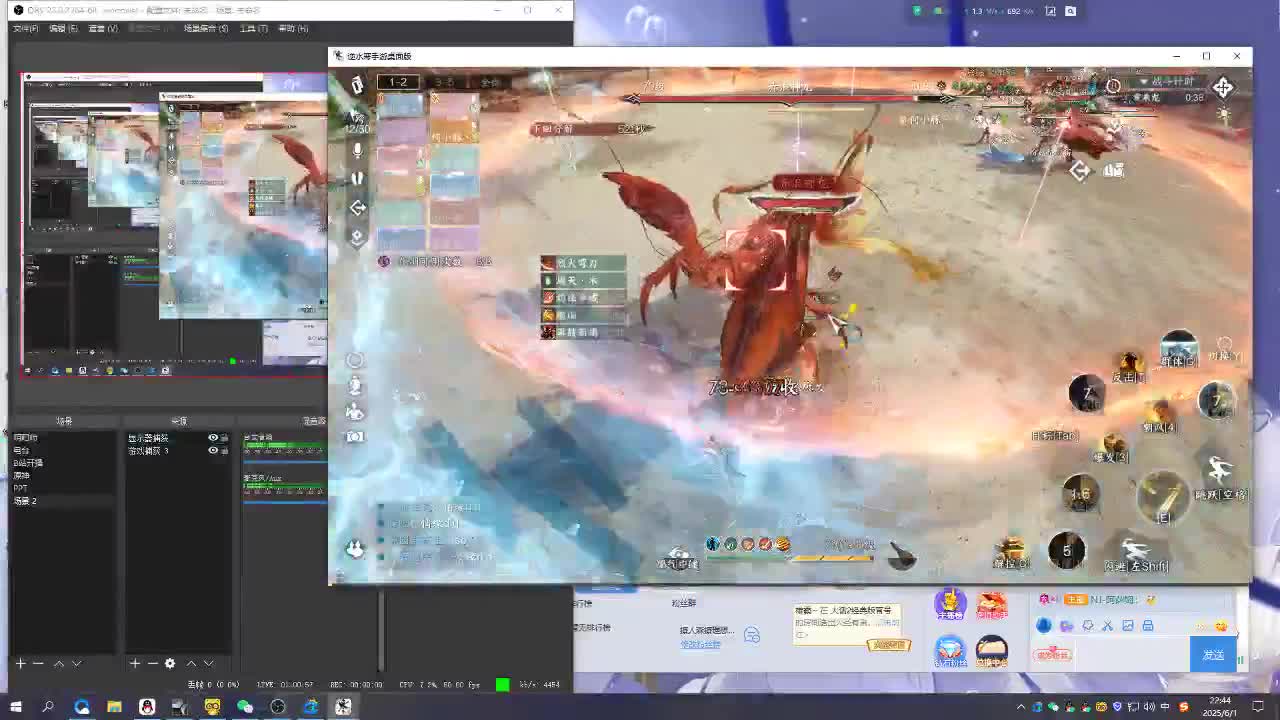Select the 1-2 tab in game team panel

pyautogui.click(x=398, y=82)
